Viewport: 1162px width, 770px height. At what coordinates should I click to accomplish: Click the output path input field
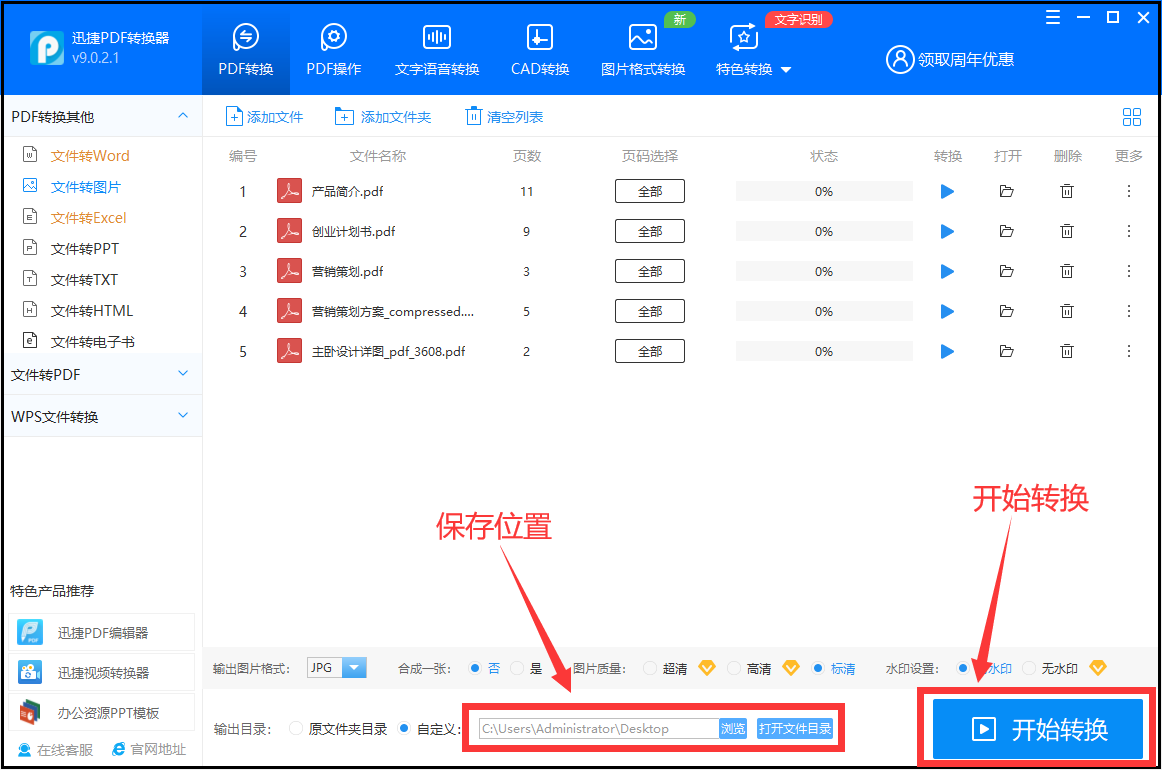[x=599, y=728]
